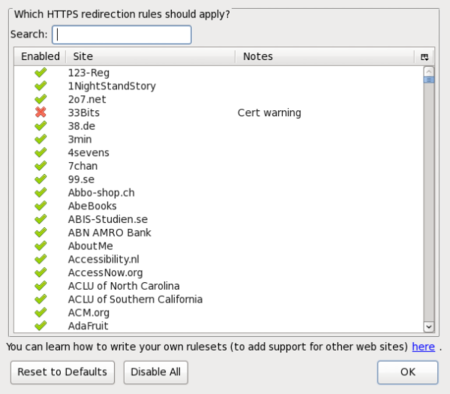Image resolution: width=450 pixels, height=394 pixels.
Task: Click the ACLU of North Carolina check icon
Action: pyautogui.click(x=41, y=286)
